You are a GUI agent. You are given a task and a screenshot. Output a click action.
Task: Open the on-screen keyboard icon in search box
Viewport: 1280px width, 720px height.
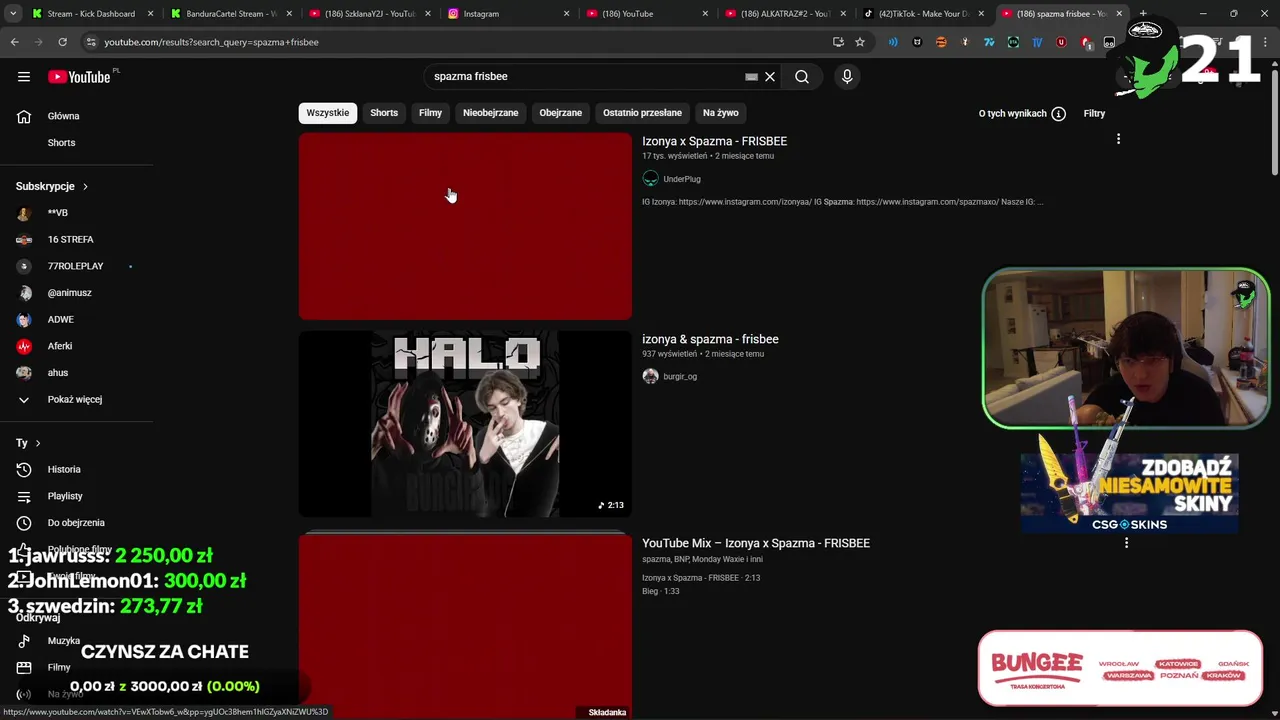tap(751, 77)
